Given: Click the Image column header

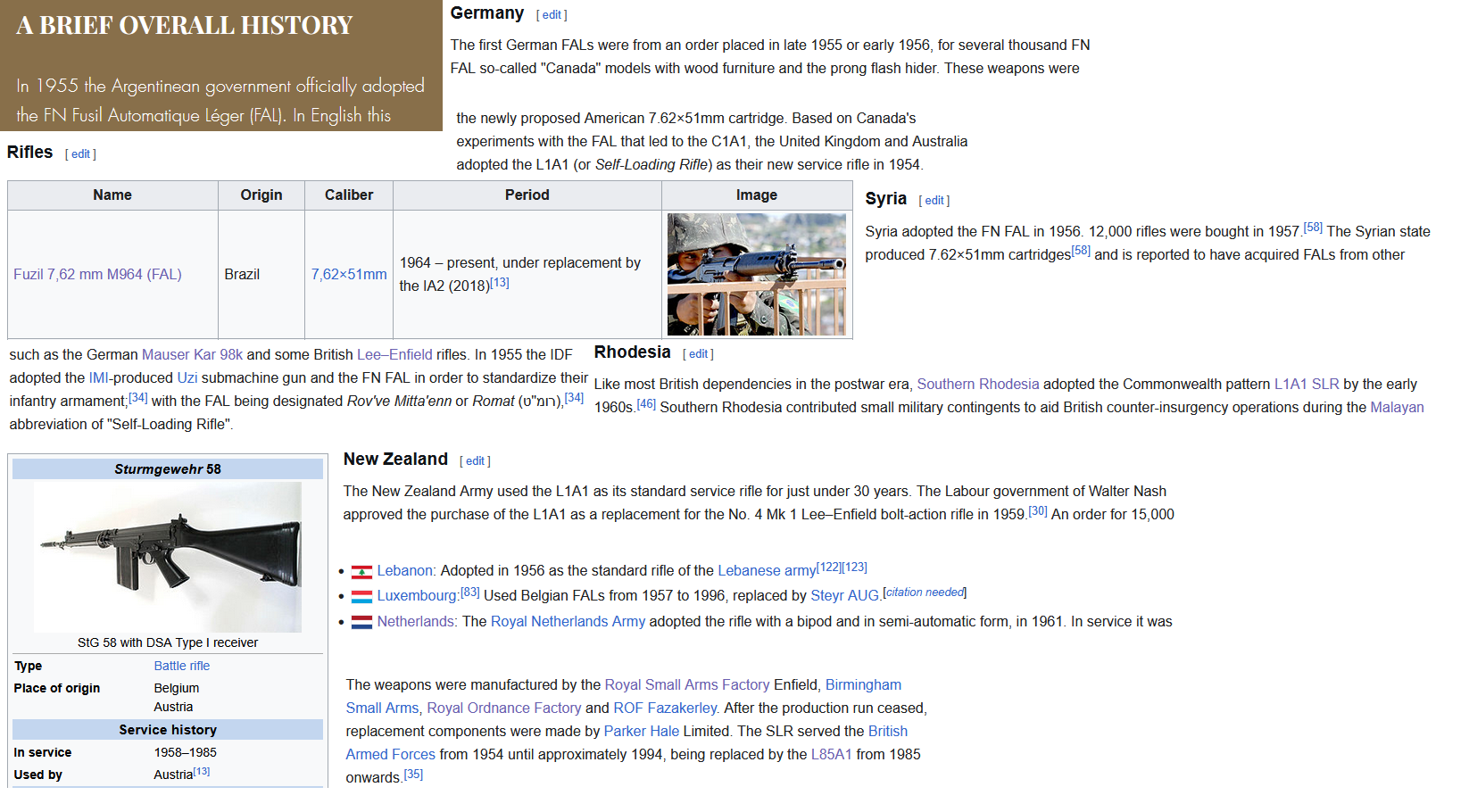Looking at the screenshot, I should tap(757, 195).
